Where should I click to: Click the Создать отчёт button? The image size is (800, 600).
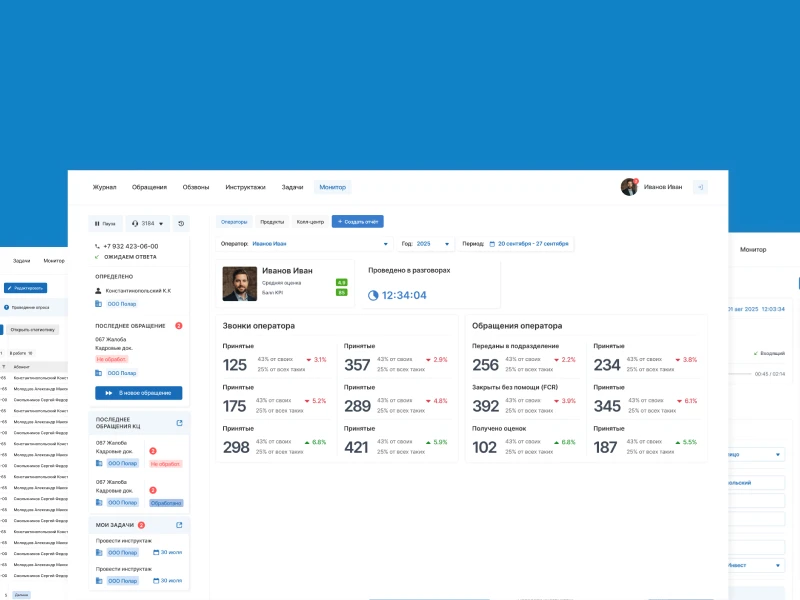[357, 221]
